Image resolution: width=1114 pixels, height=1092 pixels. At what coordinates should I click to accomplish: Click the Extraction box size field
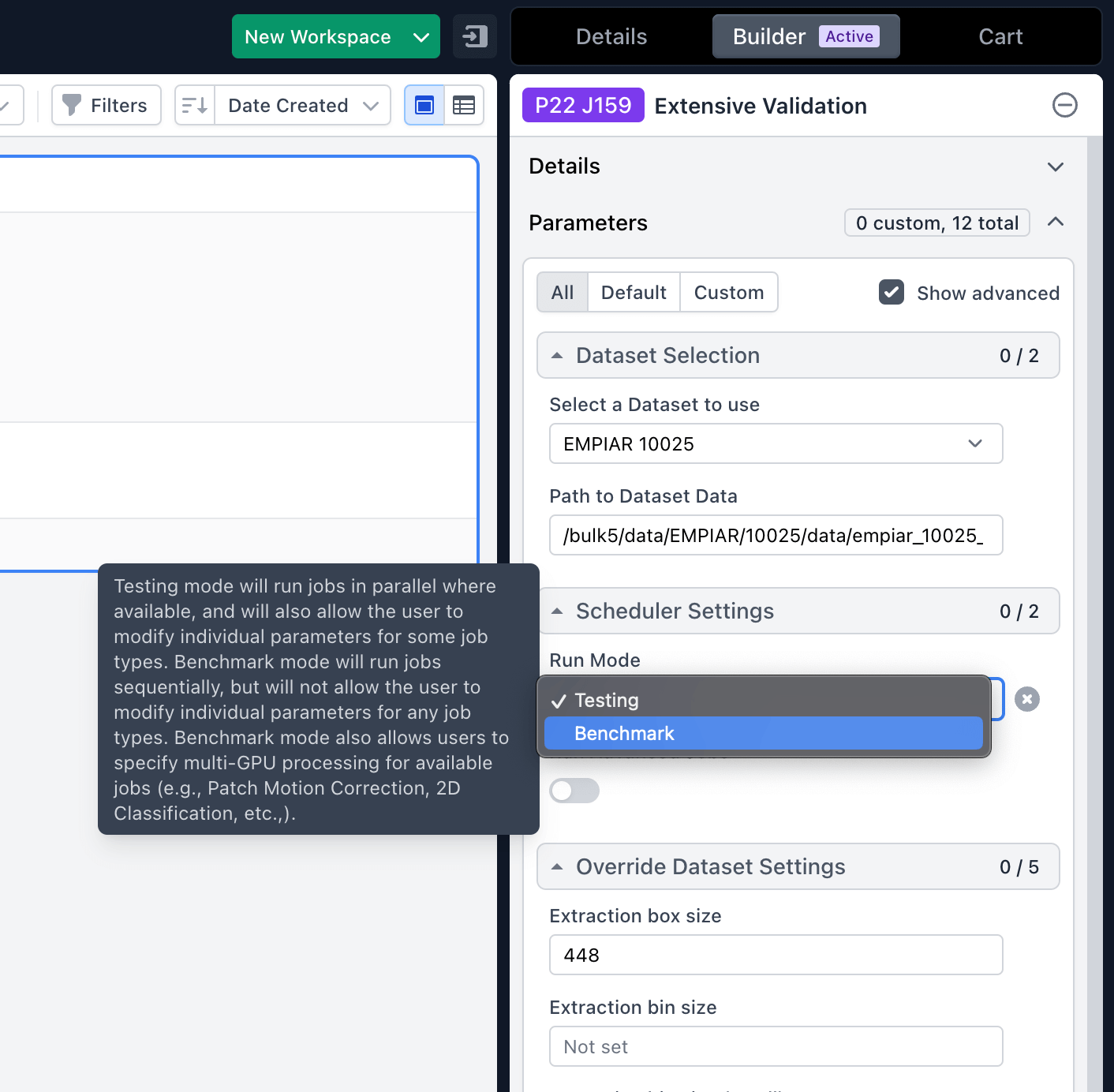[x=776, y=955]
